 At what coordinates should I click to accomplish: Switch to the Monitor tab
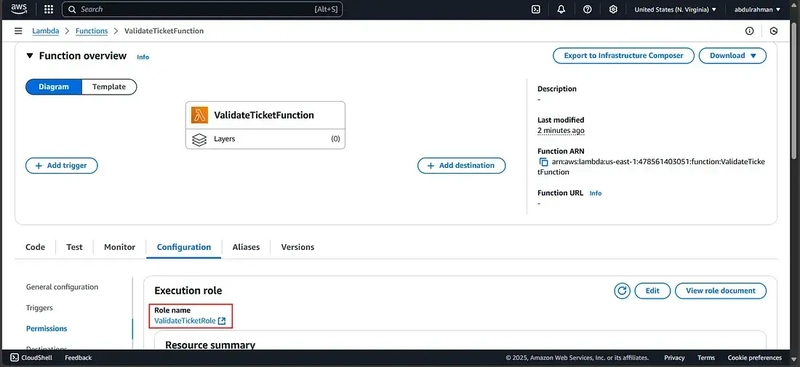(x=119, y=247)
